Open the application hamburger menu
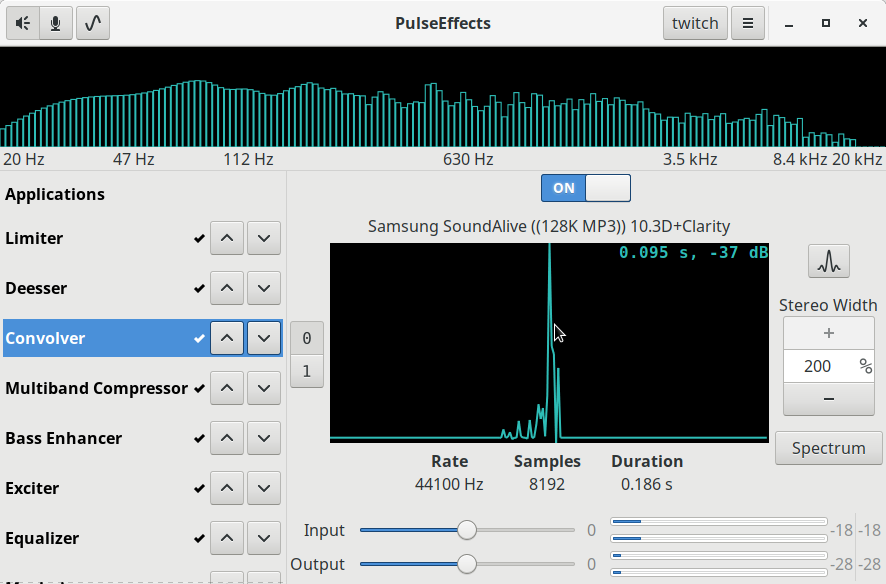The height and width of the screenshot is (584, 886). (x=747, y=23)
